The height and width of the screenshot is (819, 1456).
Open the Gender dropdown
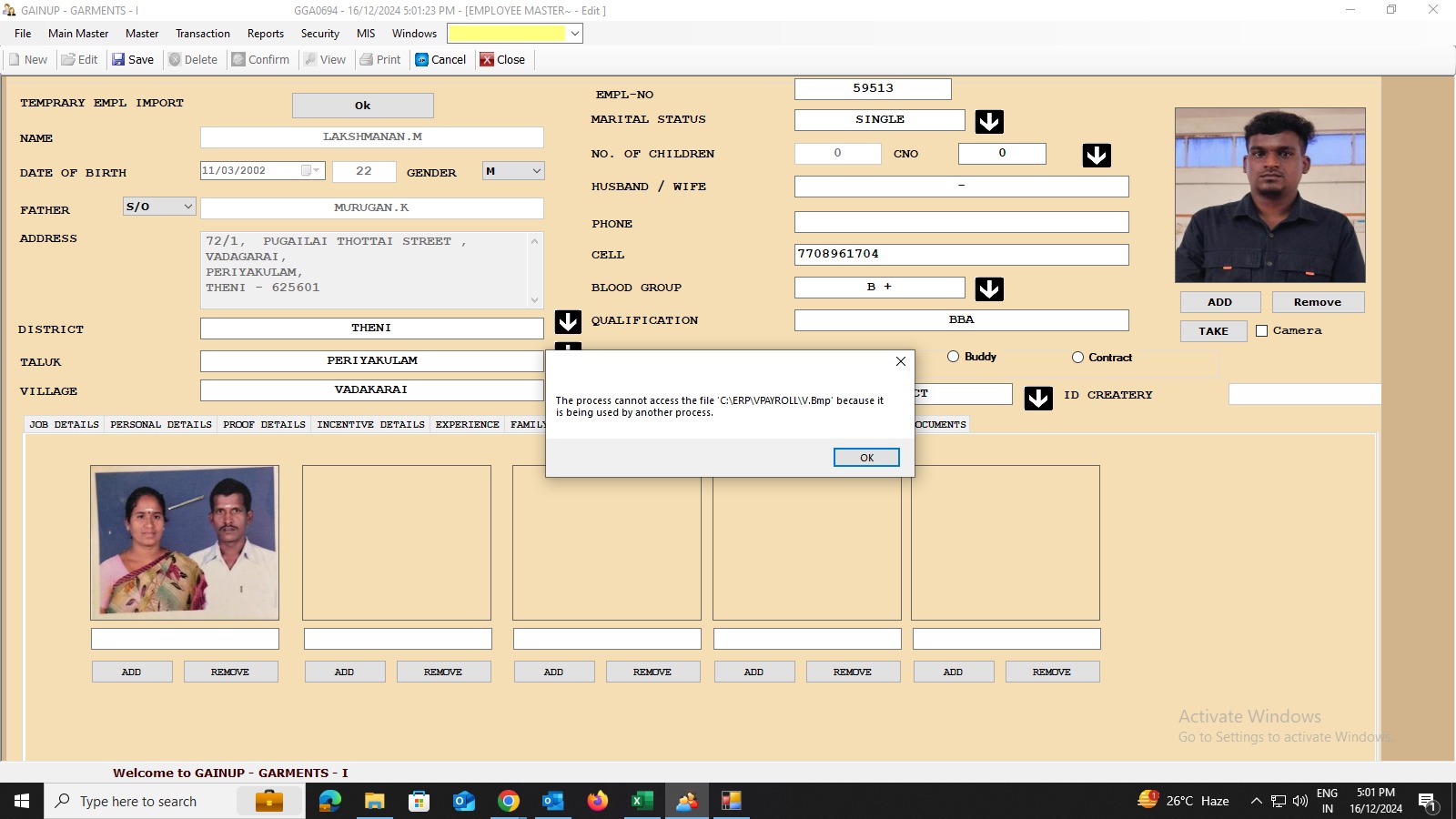click(536, 171)
